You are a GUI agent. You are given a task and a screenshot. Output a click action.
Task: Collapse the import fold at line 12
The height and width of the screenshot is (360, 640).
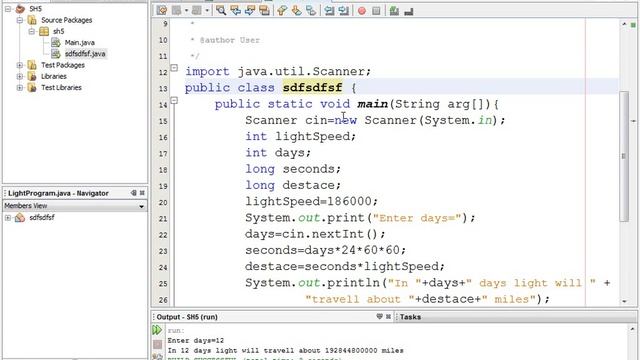(174, 68)
